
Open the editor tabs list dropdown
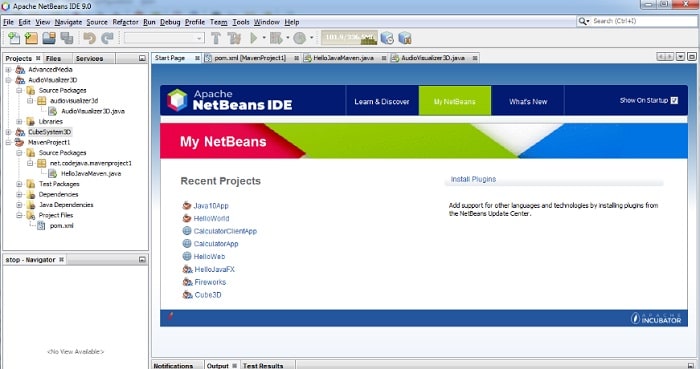[680, 57]
